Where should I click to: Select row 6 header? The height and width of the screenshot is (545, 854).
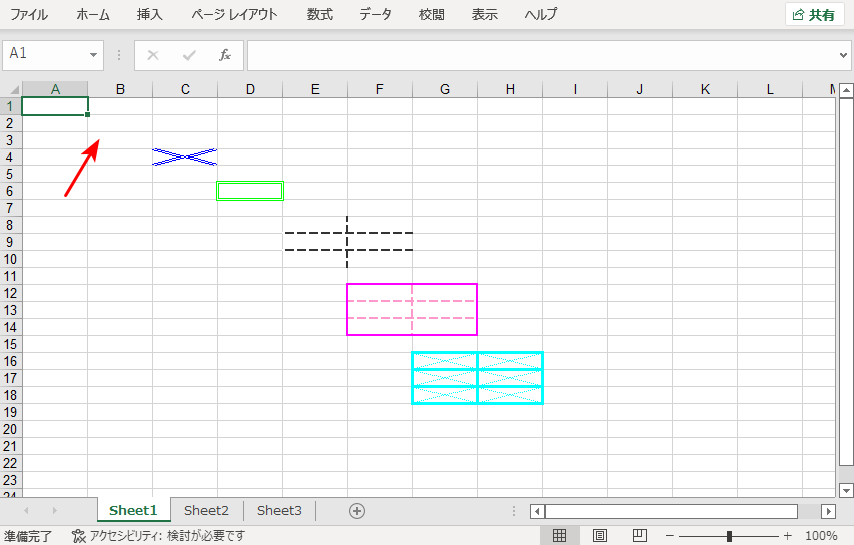pos(10,191)
